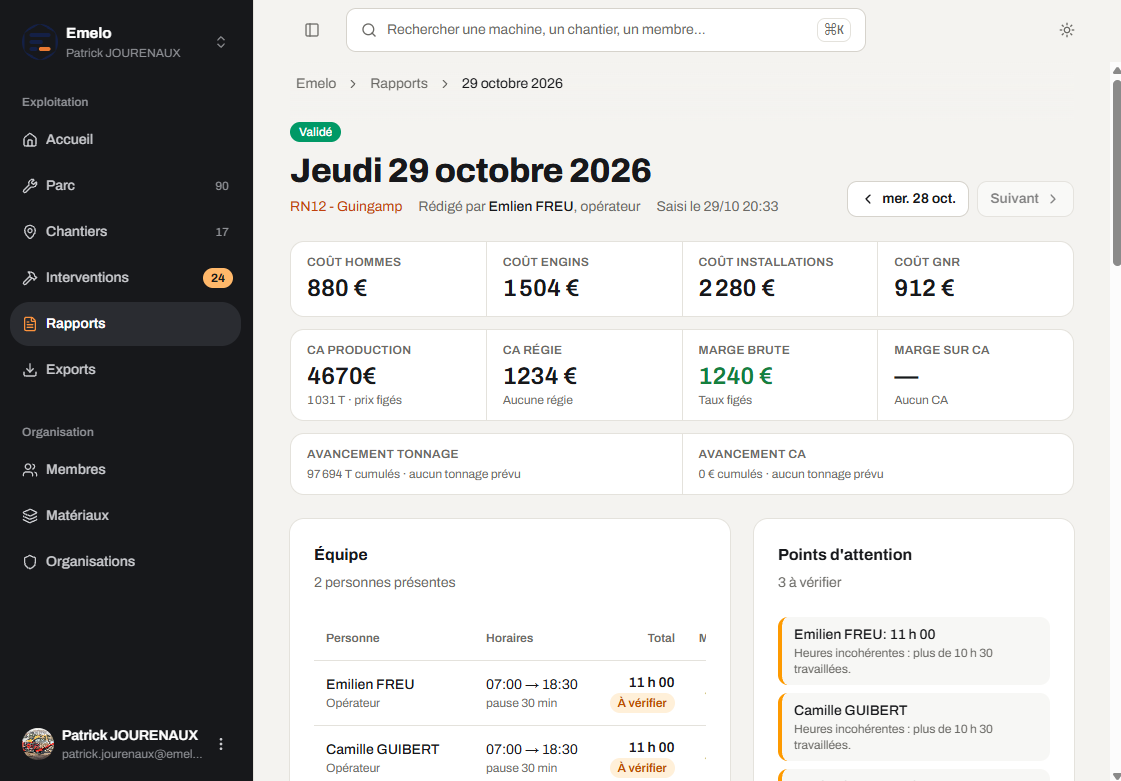Click Avancement Tonnage summary
The height and width of the screenshot is (781, 1121).
(486, 464)
